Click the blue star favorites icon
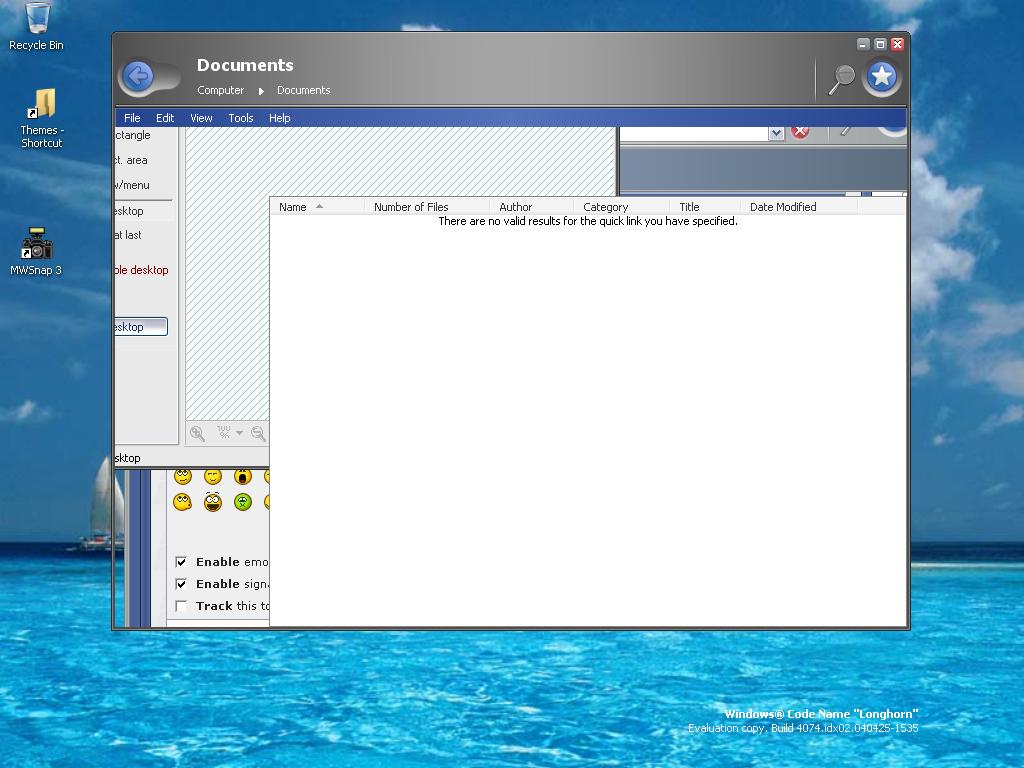Image resolution: width=1024 pixels, height=768 pixels. pyautogui.click(x=882, y=77)
